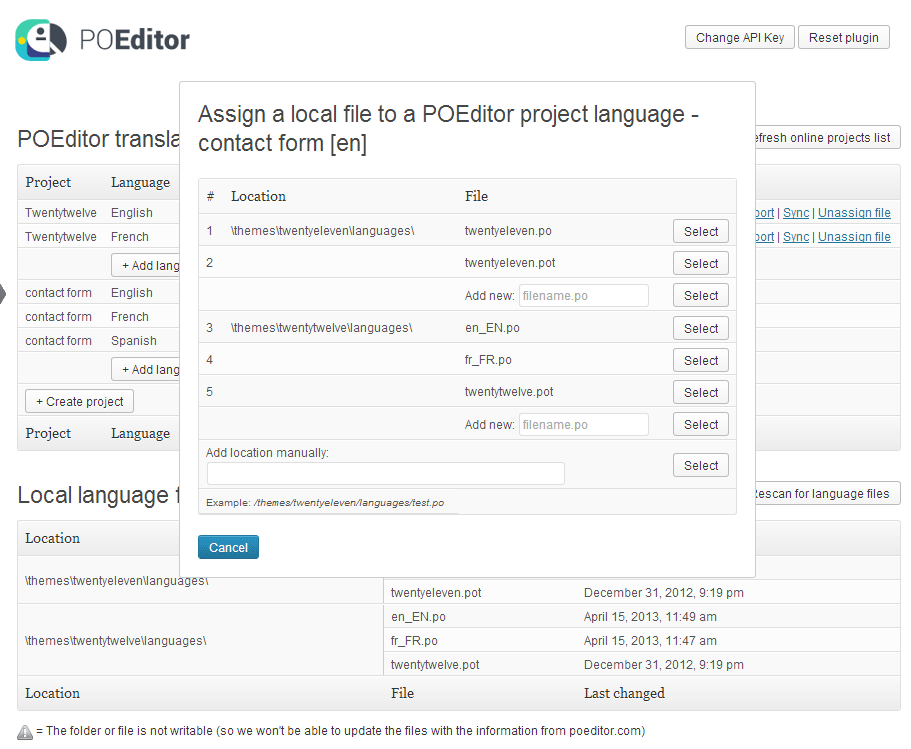
Task: Pick the fr_FR.po file's Select button
Action: pyautogui.click(x=700, y=361)
